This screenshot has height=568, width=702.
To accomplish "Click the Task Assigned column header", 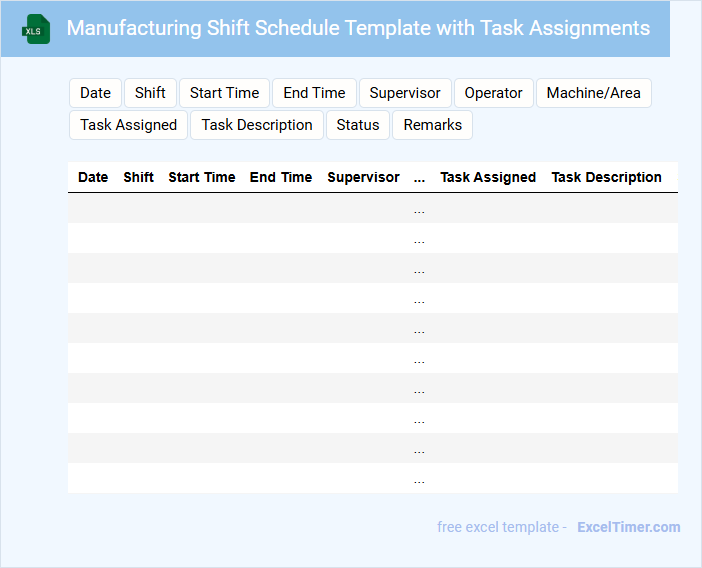I will (488, 177).
